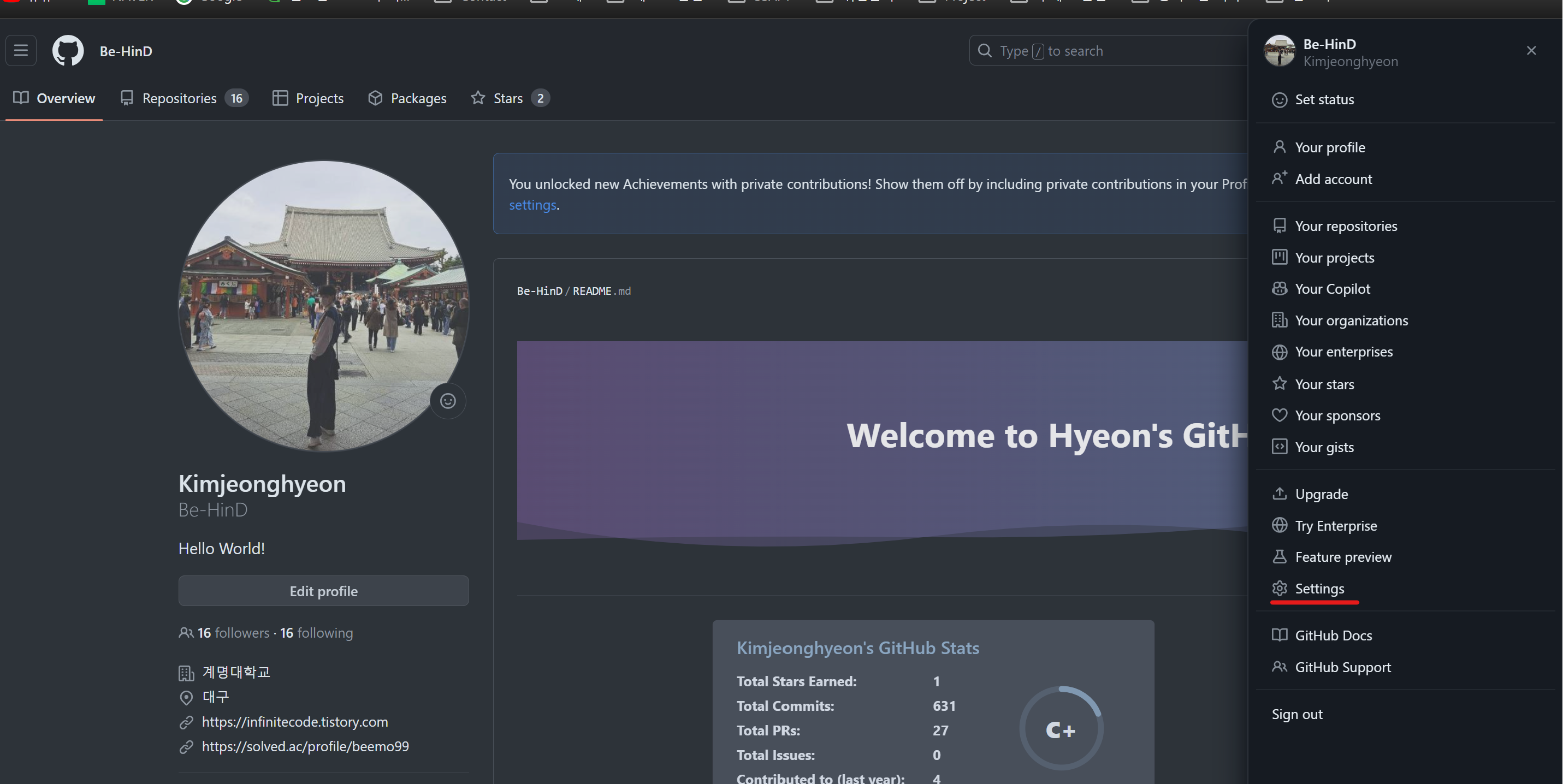
Task: Click the GitHub Octocat logo
Action: (68, 50)
